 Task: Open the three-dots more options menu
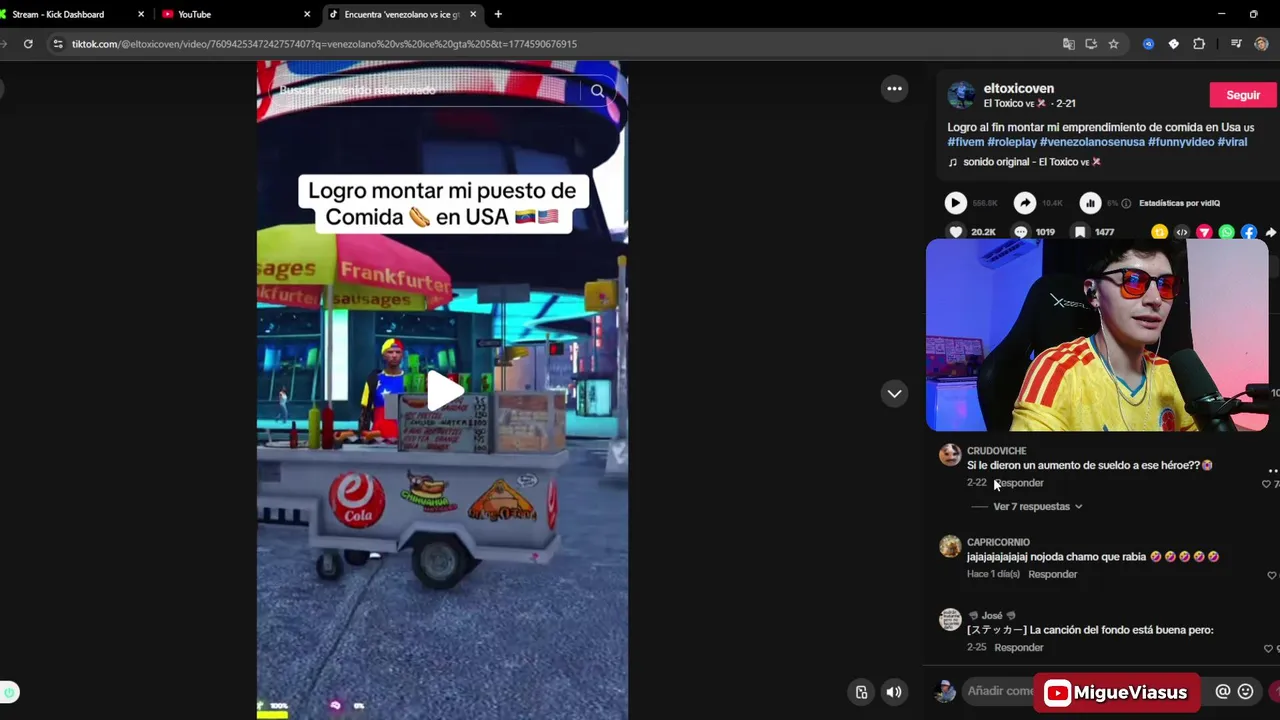point(894,89)
